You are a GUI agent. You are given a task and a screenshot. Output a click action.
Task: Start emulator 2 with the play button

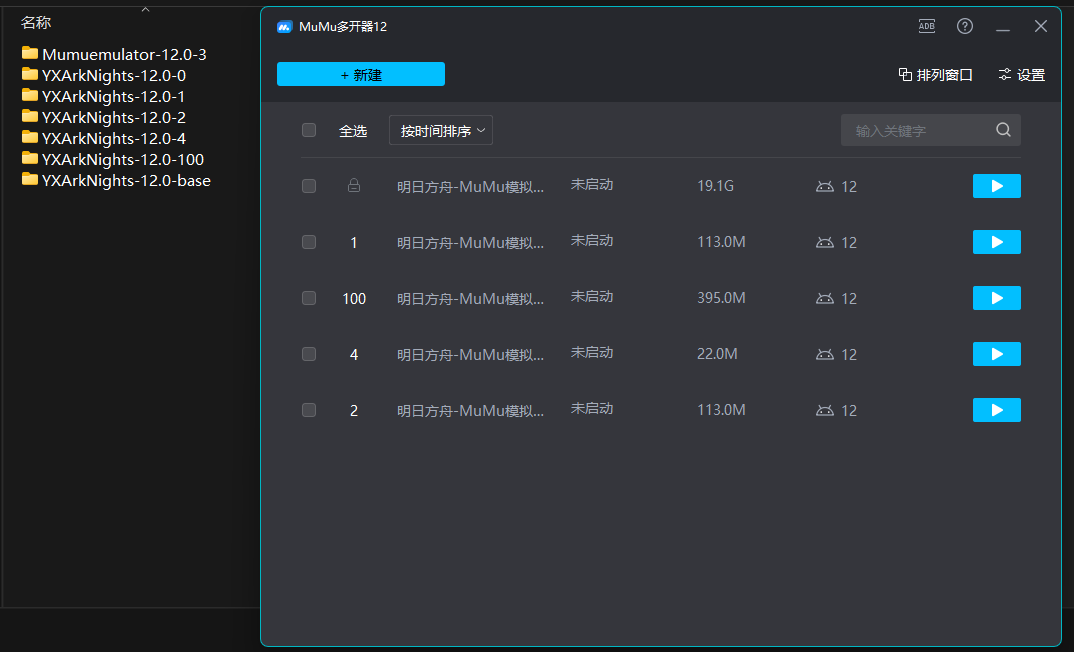pyautogui.click(x=997, y=410)
